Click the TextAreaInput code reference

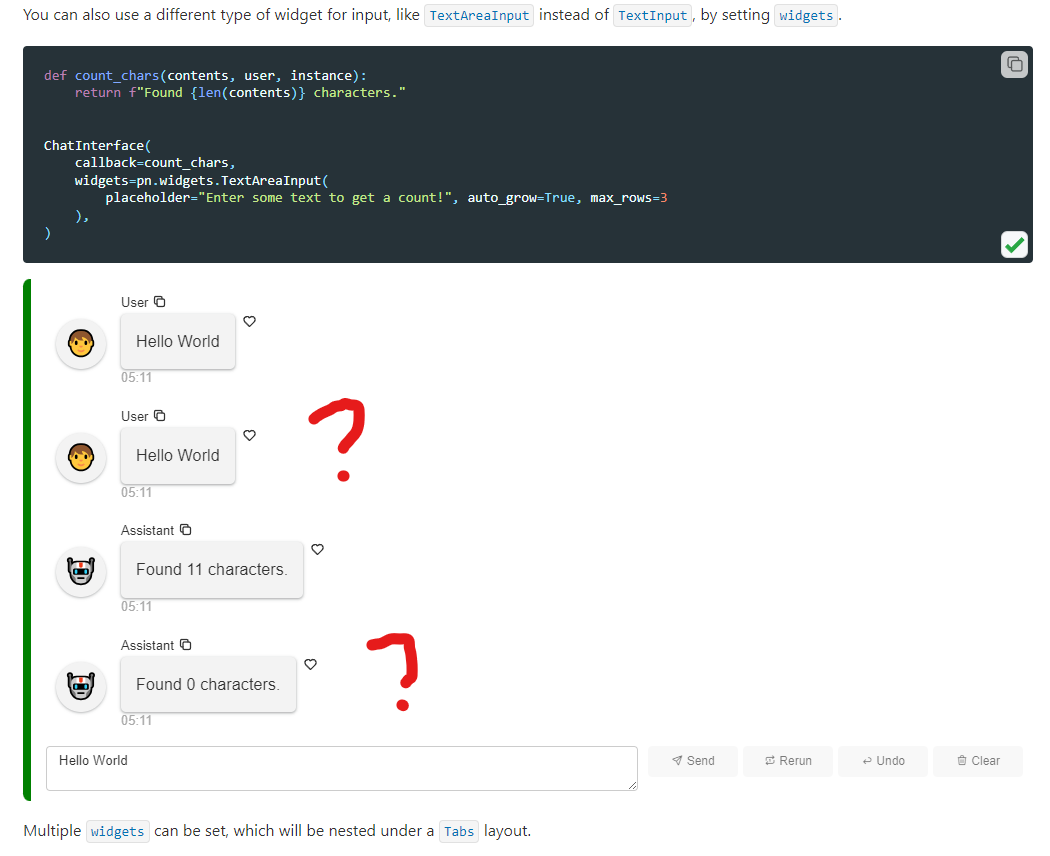click(x=478, y=15)
